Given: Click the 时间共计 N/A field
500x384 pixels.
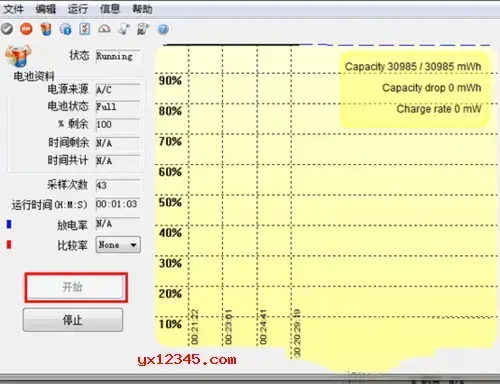Looking at the screenshot, I should pos(118,161).
